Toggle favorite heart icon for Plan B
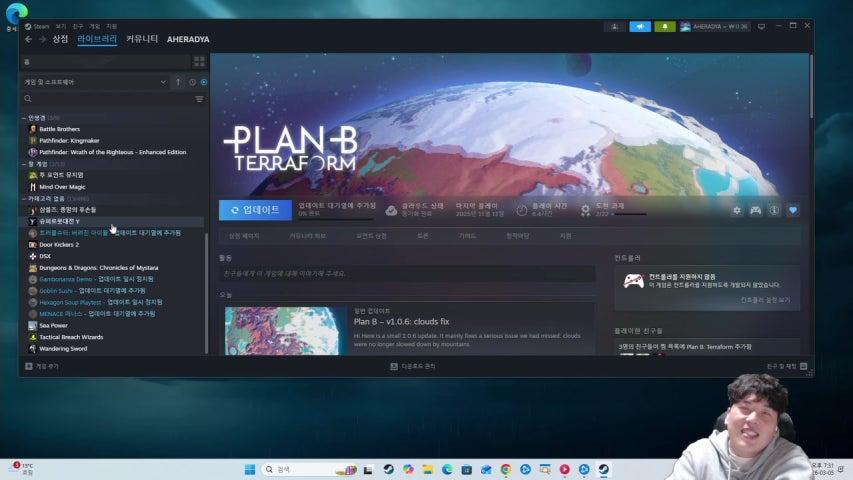The image size is (853, 480). 793,210
